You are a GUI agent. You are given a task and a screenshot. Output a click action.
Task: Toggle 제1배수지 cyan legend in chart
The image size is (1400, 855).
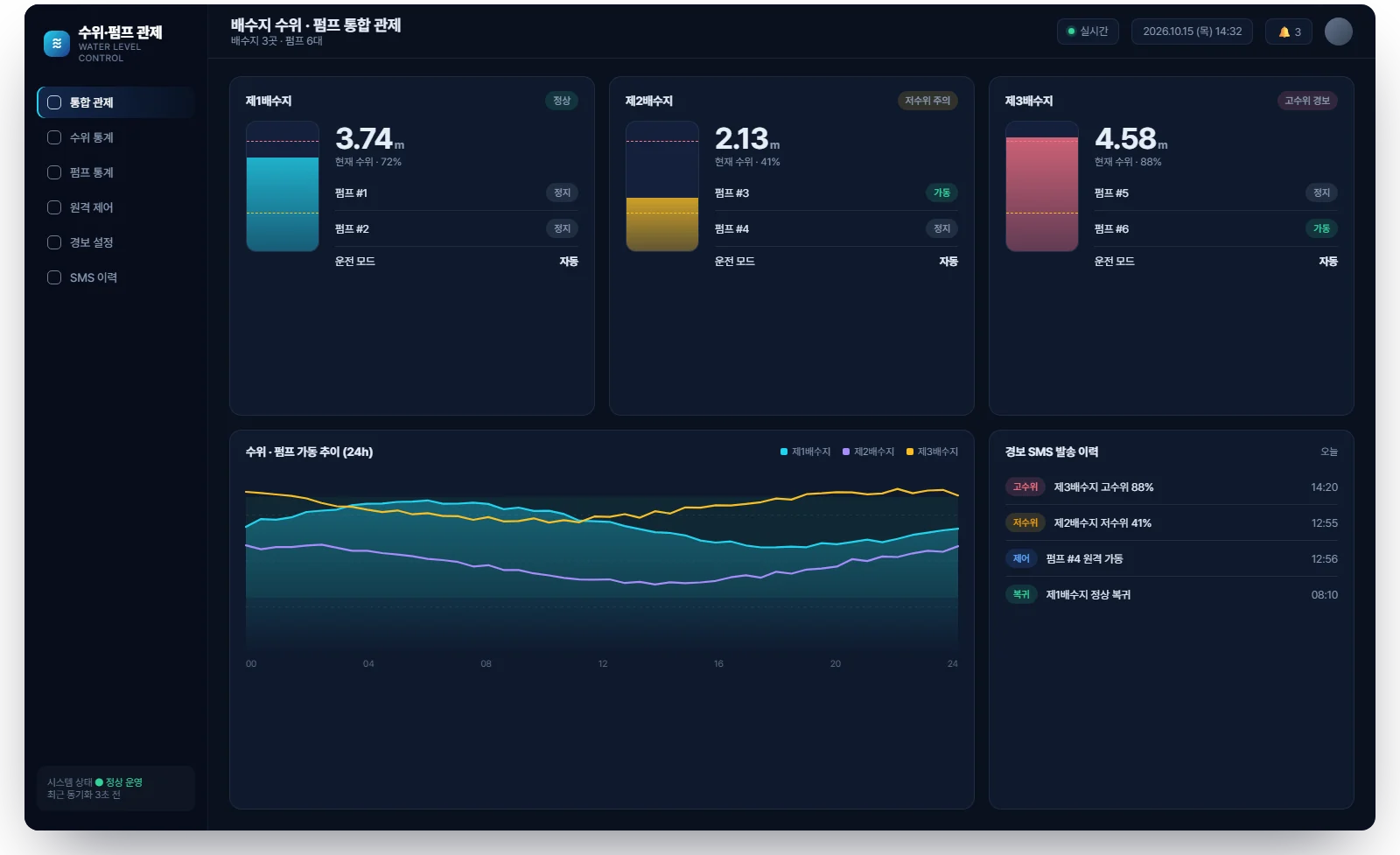click(805, 452)
